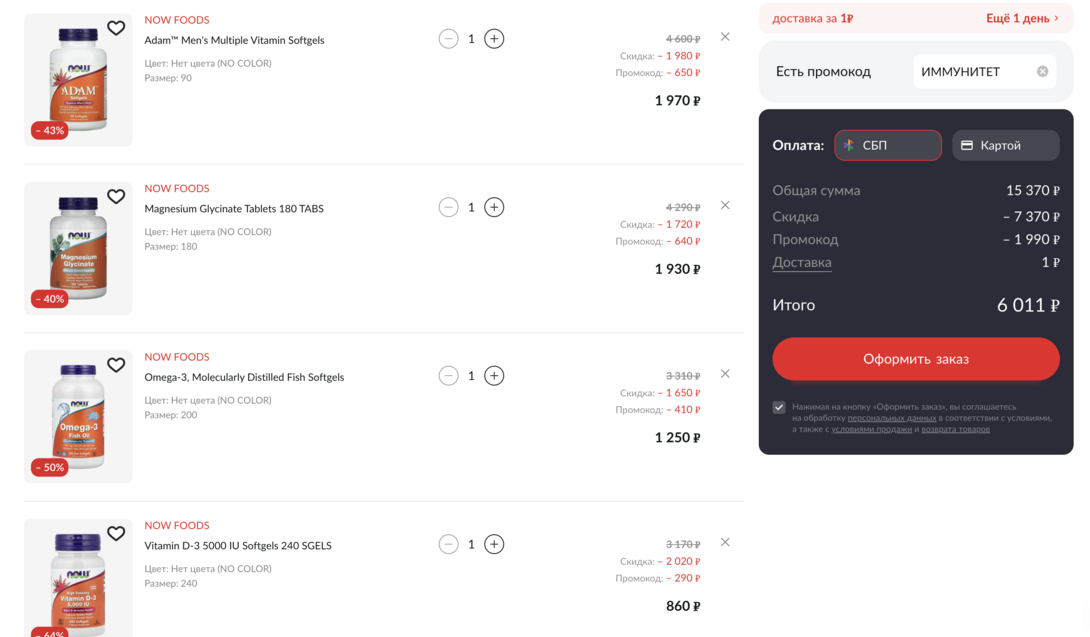Select СБП payment method
This screenshot has height=637, width=1090.
[x=888, y=145]
